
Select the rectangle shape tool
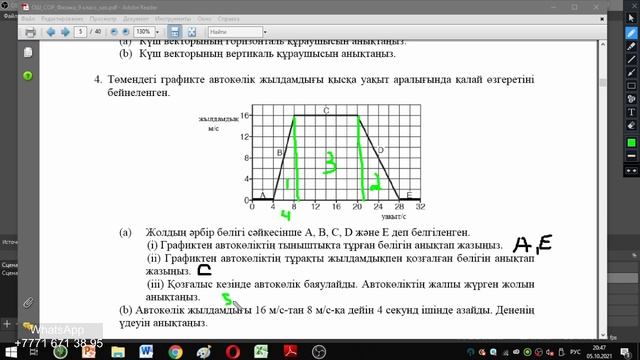(x=631, y=86)
